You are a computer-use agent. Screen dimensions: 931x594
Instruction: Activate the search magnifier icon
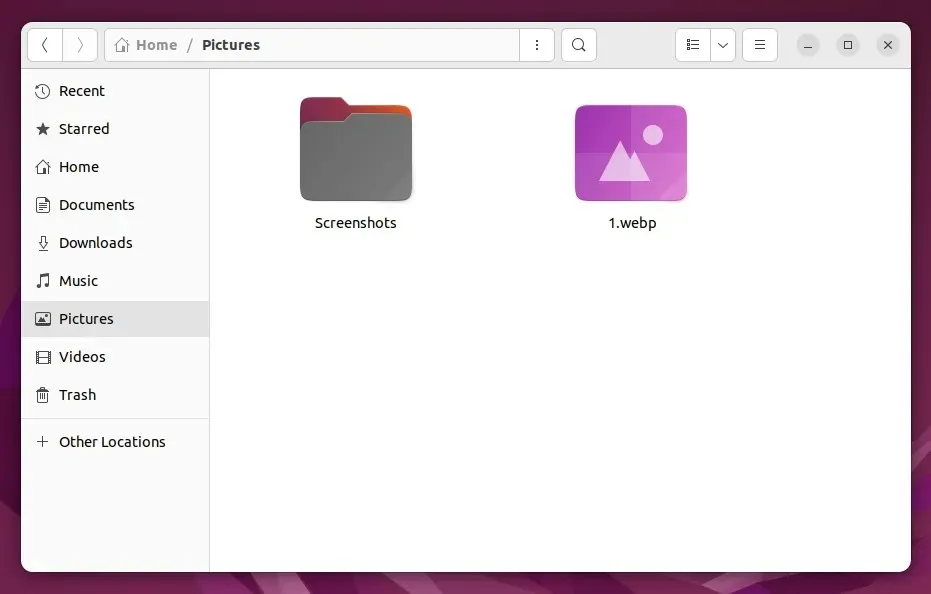[x=578, y=45]
